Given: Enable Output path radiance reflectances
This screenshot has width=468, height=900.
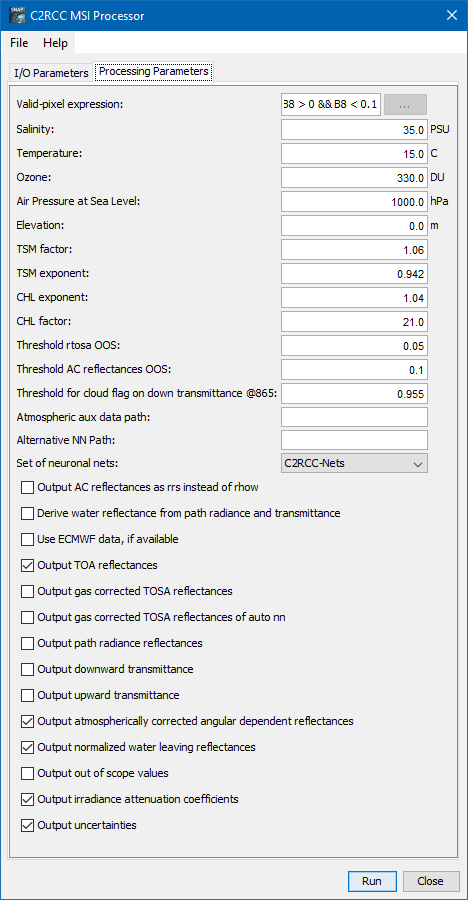Looking at the screenshot, I should 27,643.
